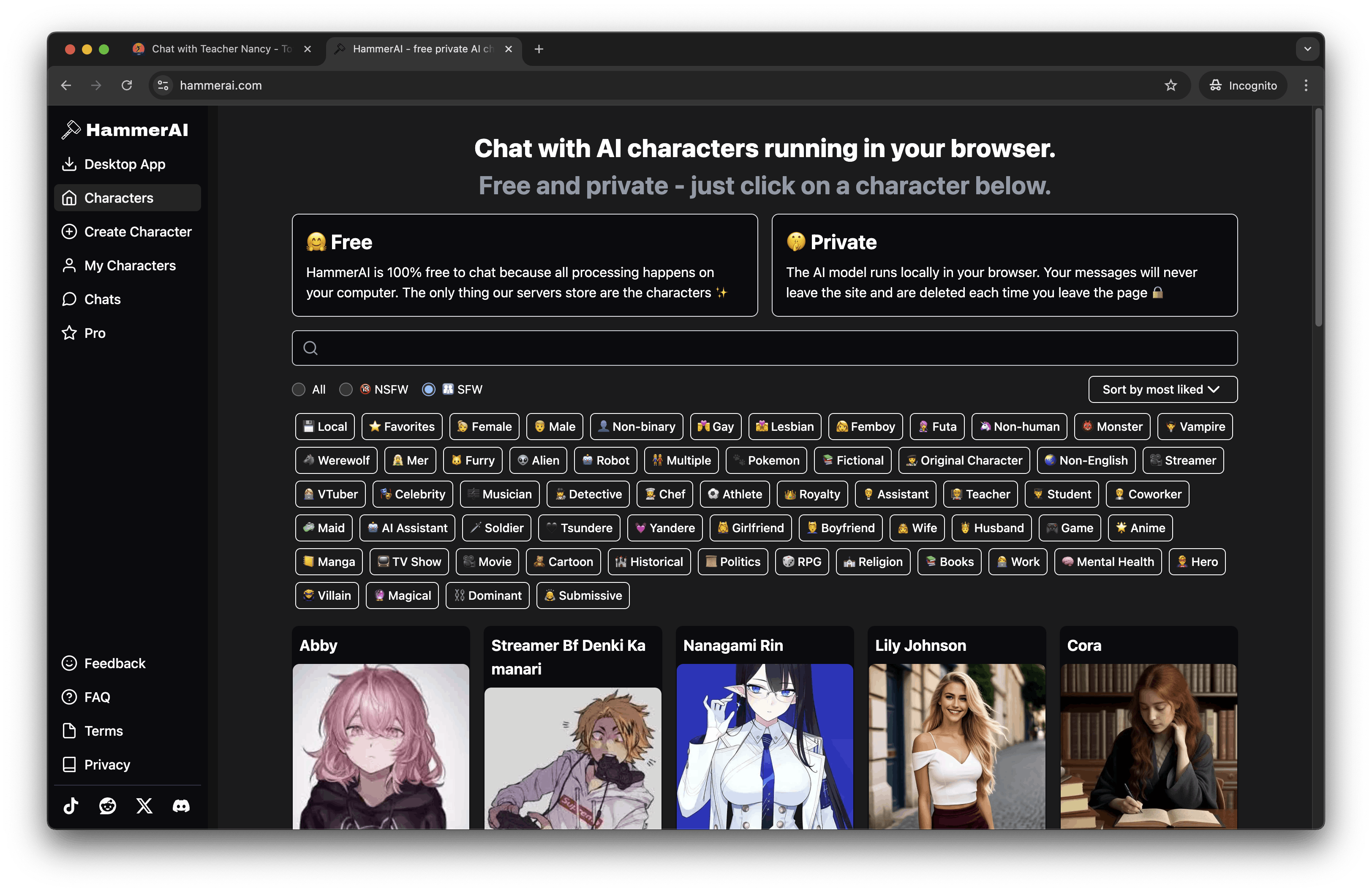This screenshot has height=892, width=1372.
Task: Click the character search input field
Action: pyautogui.click(x=763, y=348)
